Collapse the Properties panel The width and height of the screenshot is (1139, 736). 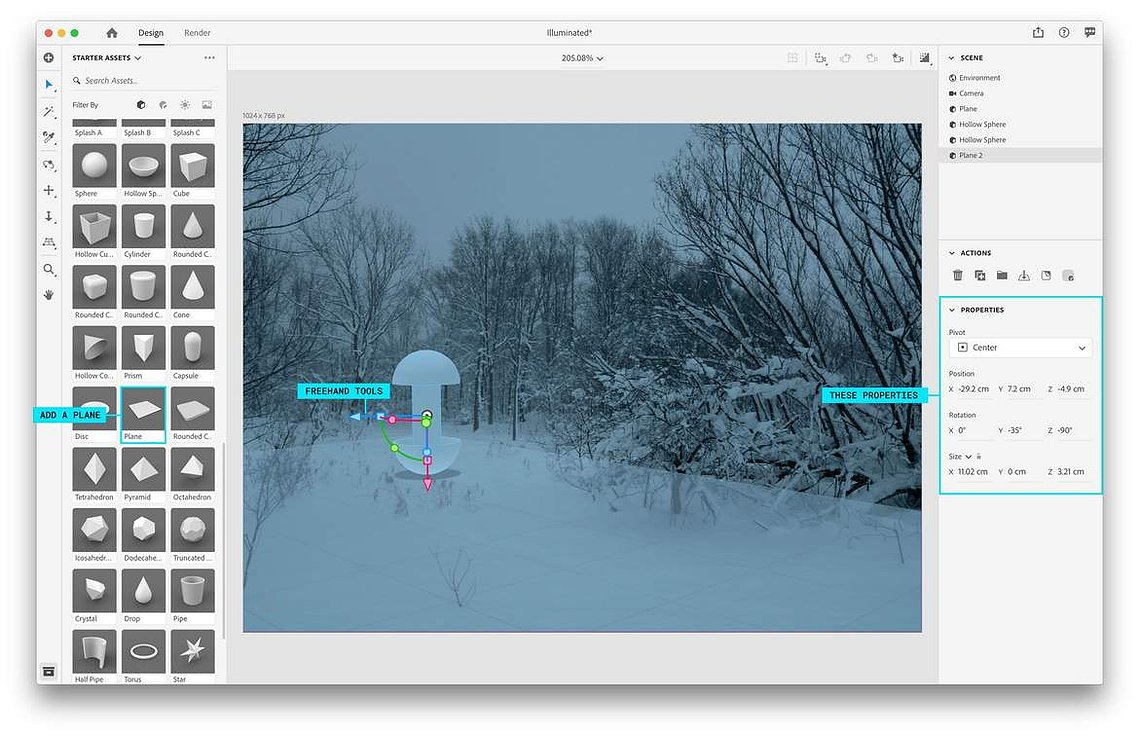(x=951, y=310)
